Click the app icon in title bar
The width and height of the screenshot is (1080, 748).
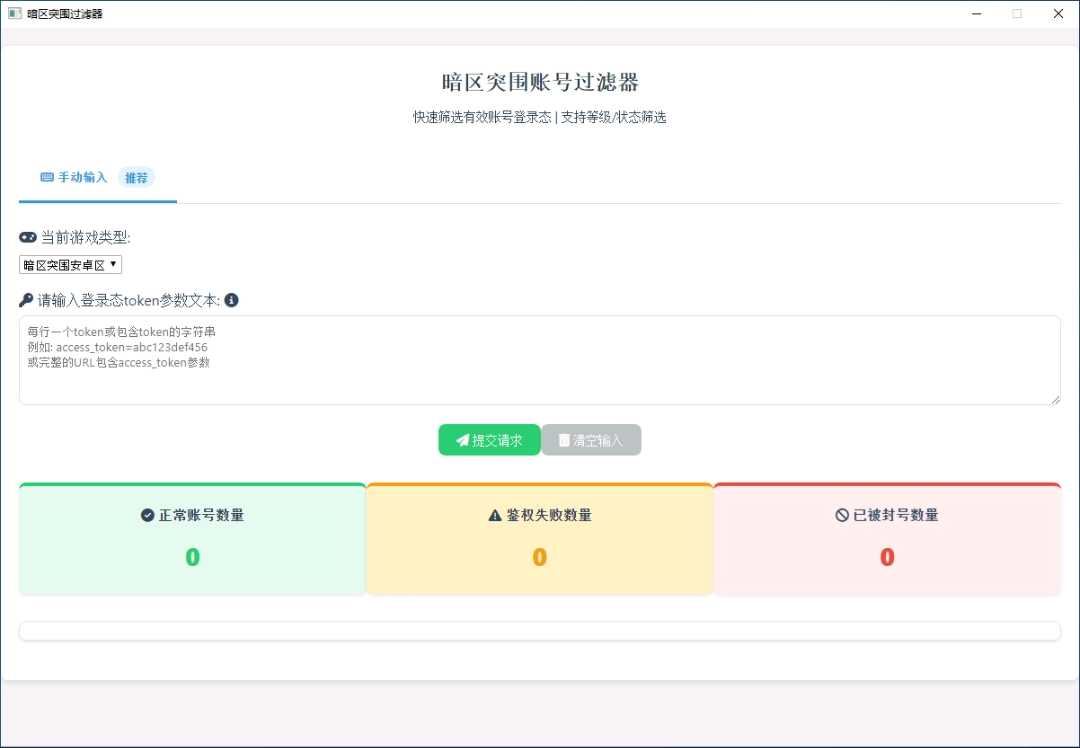point(14,13)
